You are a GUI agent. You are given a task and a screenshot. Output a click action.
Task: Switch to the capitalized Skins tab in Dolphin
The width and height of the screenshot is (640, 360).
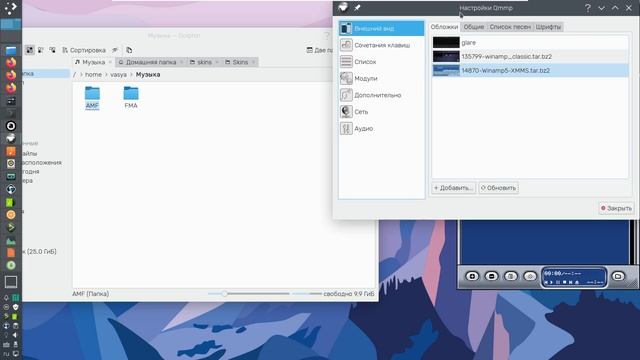[240, 62]
